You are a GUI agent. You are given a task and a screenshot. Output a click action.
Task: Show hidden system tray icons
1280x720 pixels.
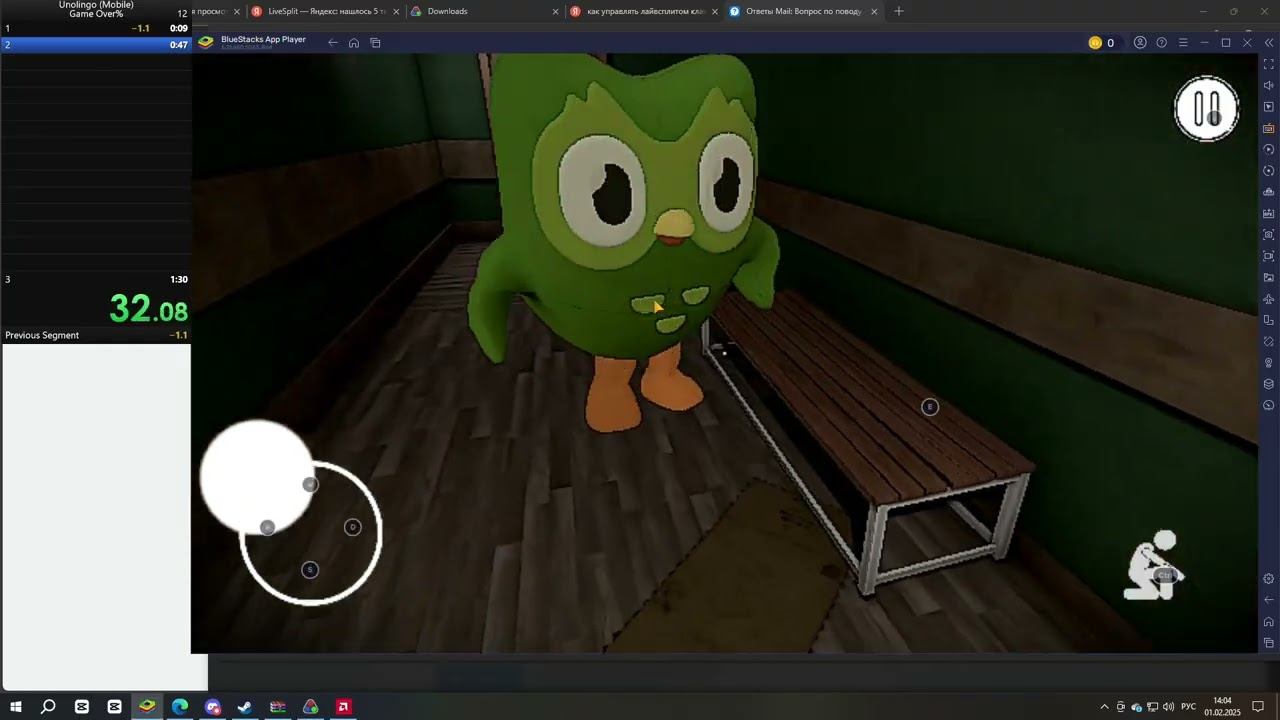pos(1104,707)
